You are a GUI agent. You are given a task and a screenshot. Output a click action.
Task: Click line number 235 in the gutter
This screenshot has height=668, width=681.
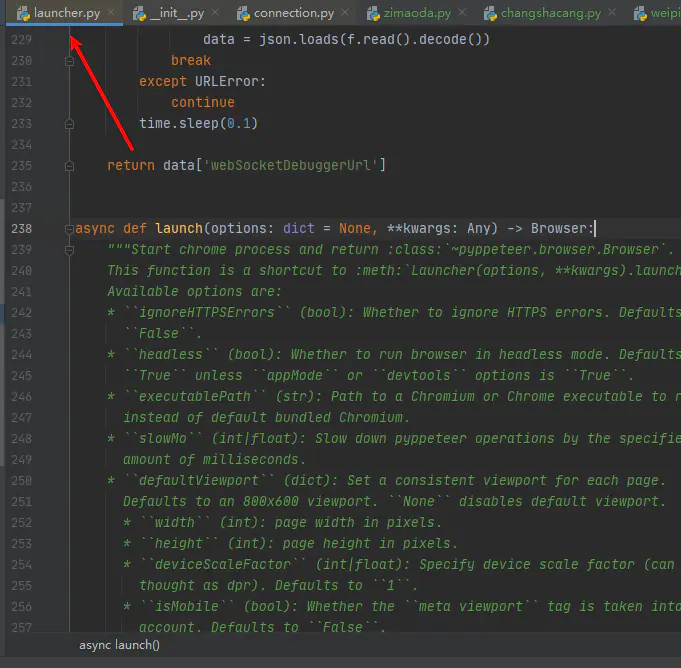22,165
